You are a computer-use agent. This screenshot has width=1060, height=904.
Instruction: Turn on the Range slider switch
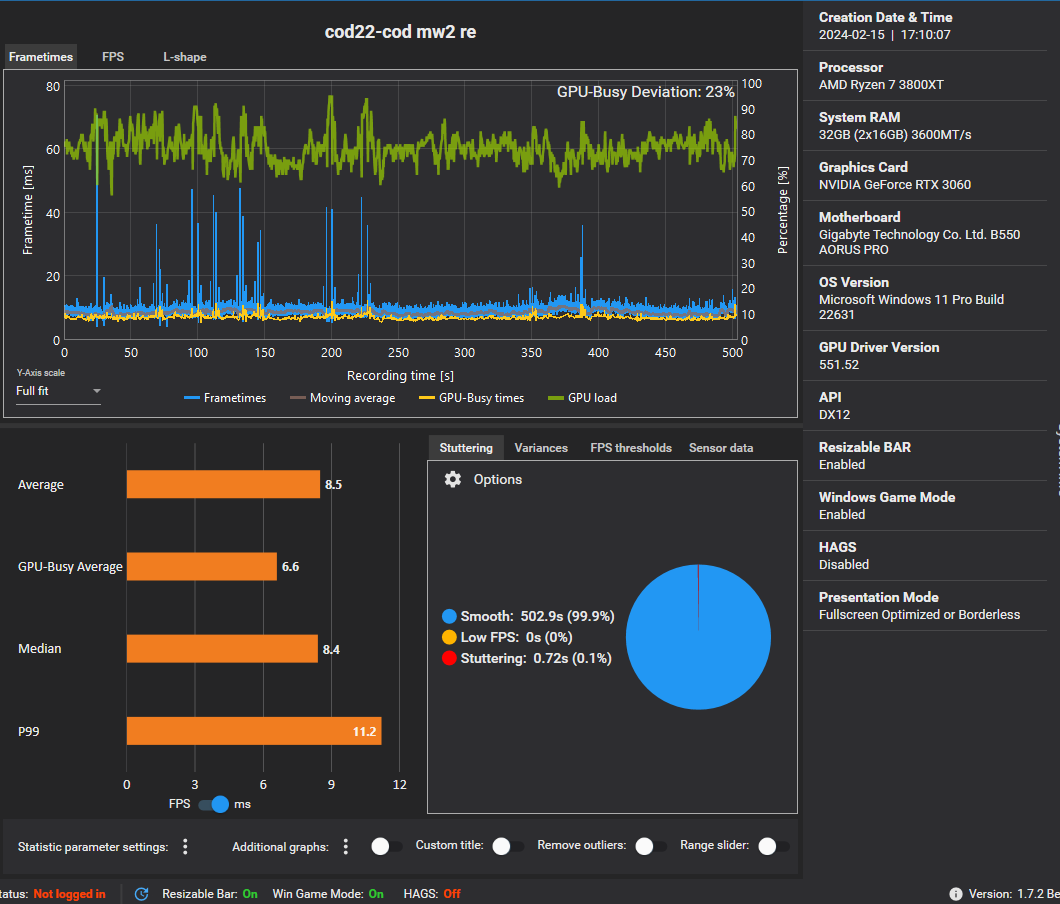pos(774,846)
